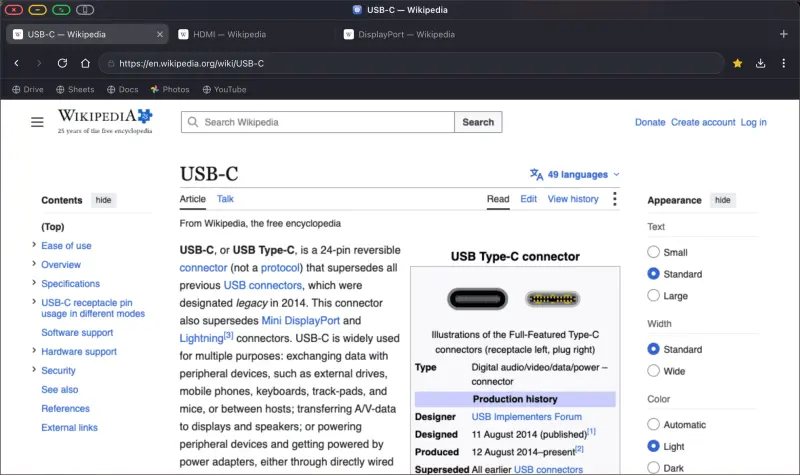This screenshot has width=800, height=475.
Task: Expand the Ease of use section
Action: click(34, 245)
